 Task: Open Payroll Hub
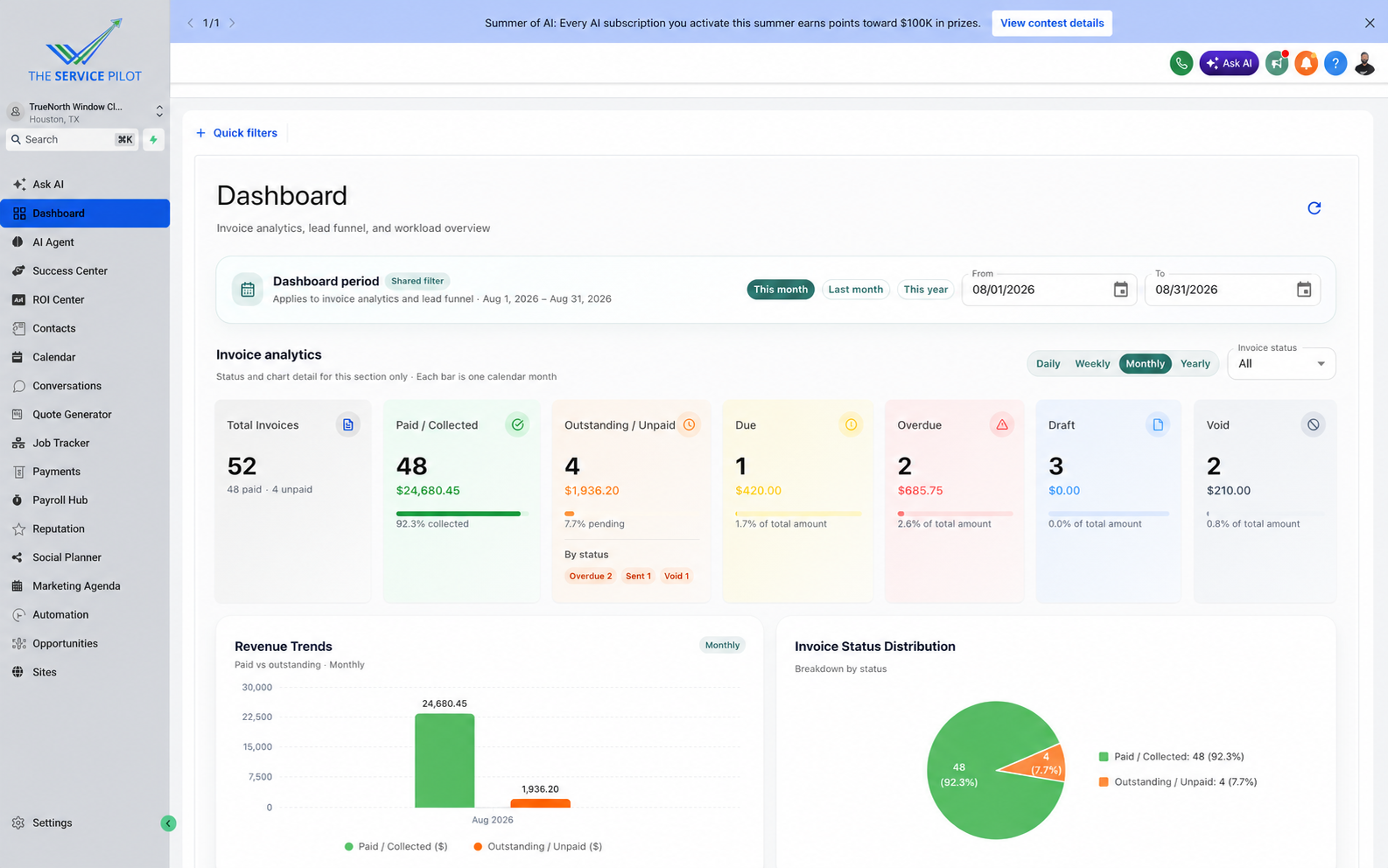coord(85,500)
